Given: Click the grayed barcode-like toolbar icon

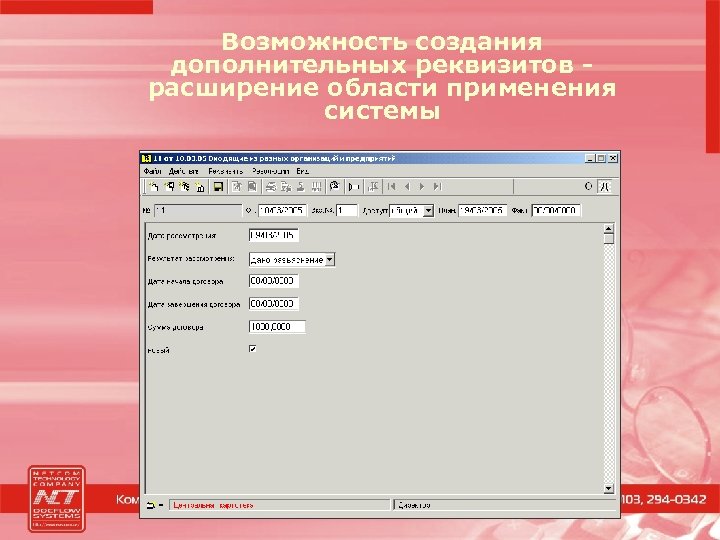Looking at the screenshot, I should [x=316, y=186].
